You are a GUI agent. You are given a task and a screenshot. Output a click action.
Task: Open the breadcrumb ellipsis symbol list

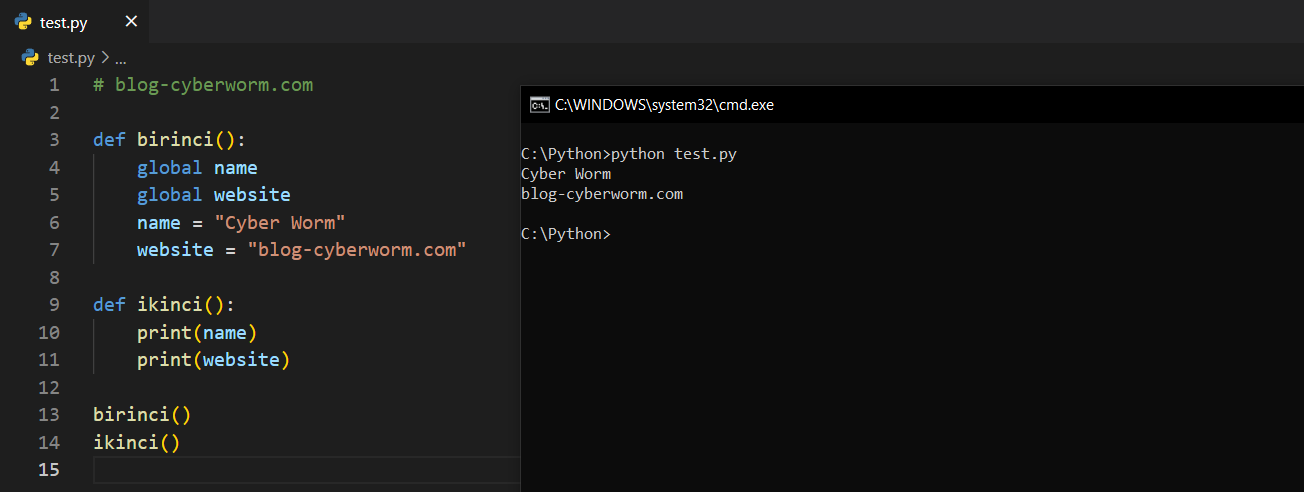click(120, 58)
